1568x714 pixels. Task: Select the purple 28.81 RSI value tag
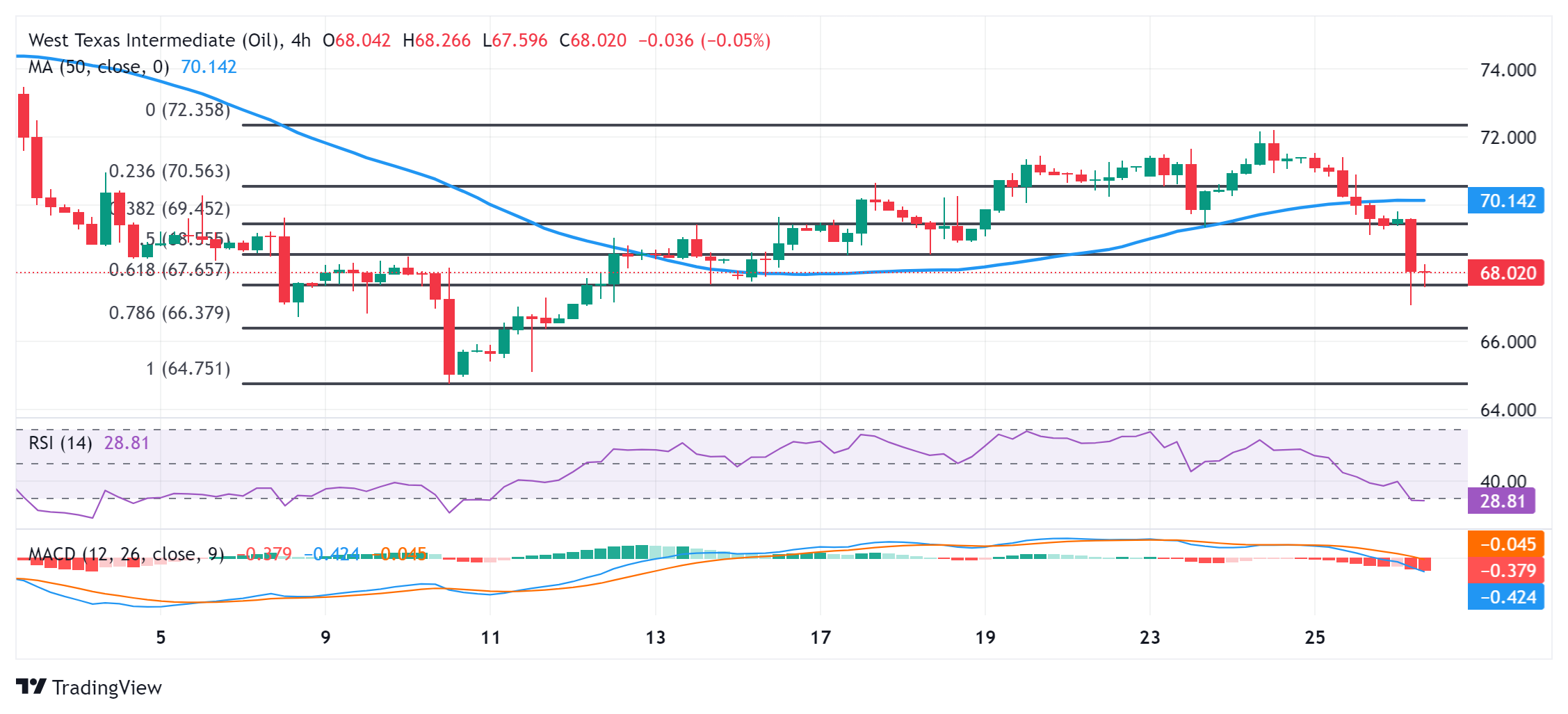[1501, 501]
